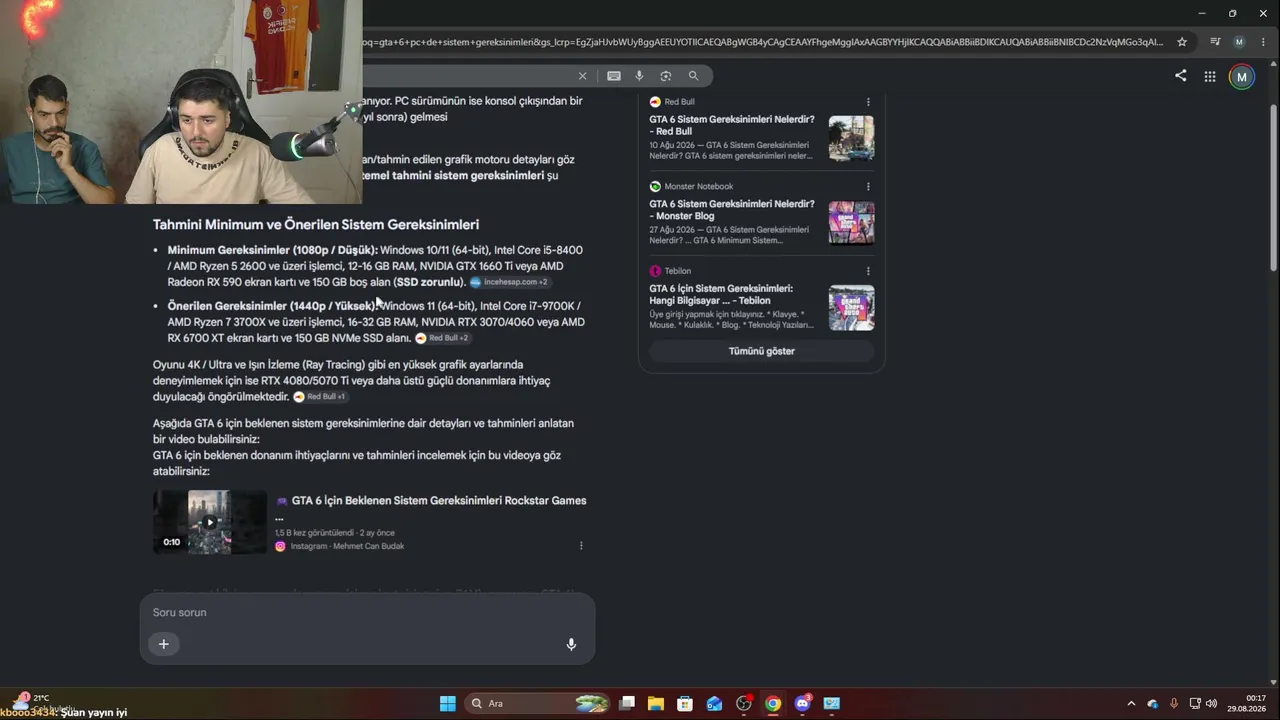Image resolution: width=1280 pixels, height=720 pixels.
Task: Switch to Google Chrome on the taskbar
Action: click(x=773, y=703)
